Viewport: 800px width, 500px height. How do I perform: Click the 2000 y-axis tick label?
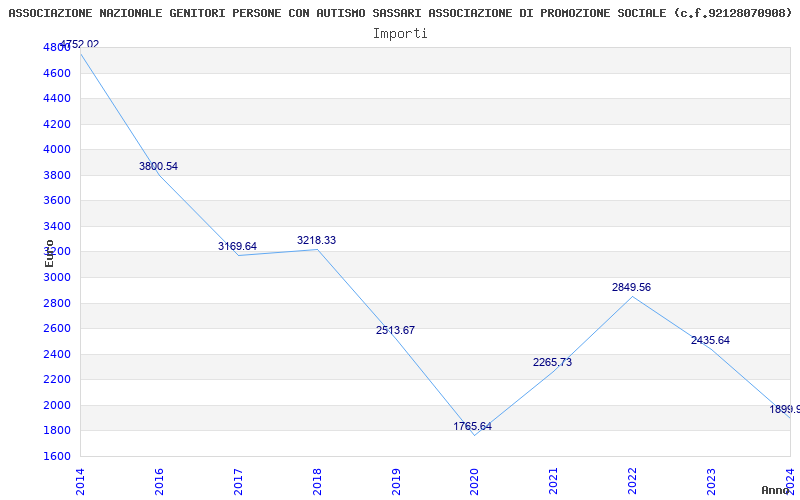pos(57,405)
